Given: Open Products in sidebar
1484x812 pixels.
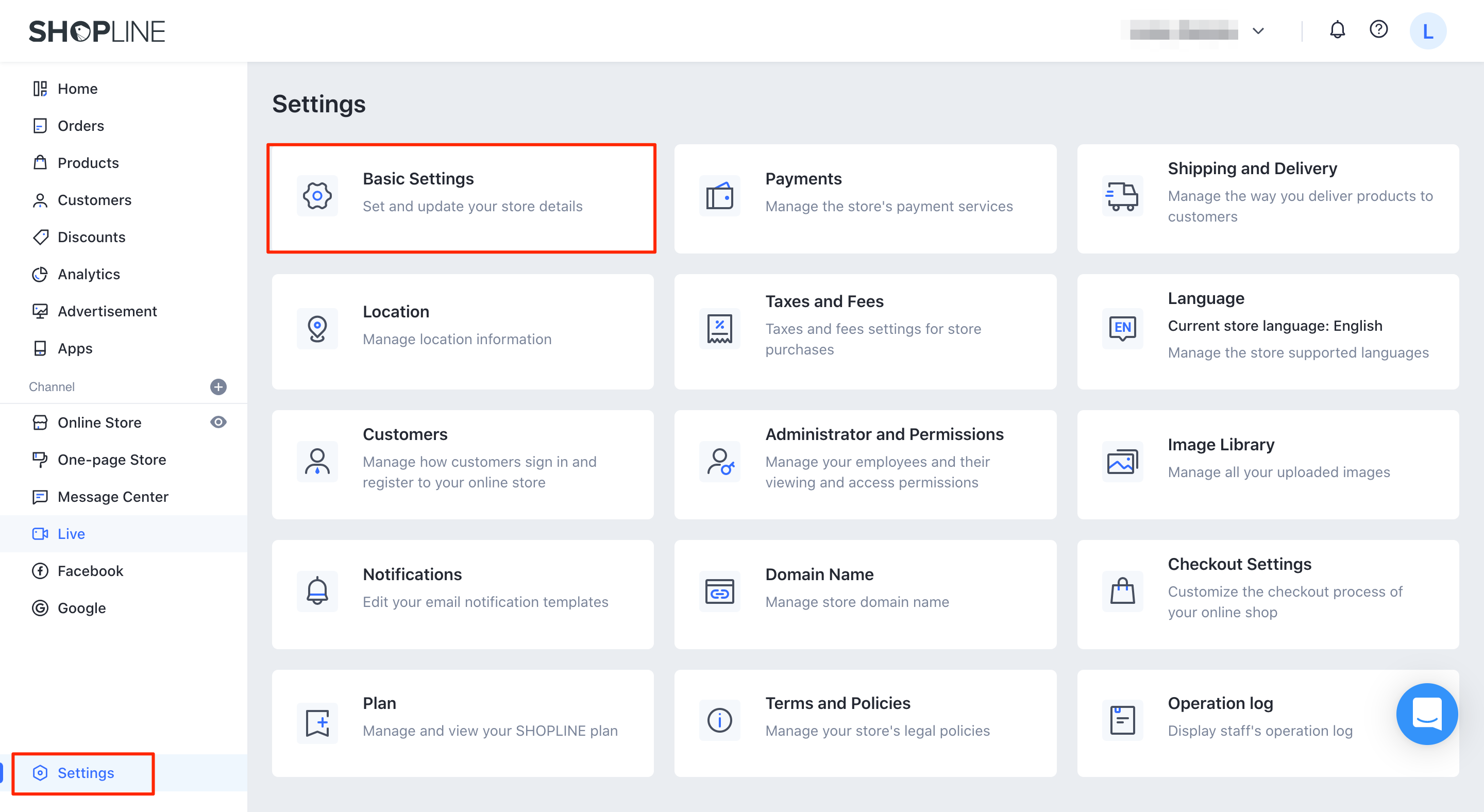Looking at the screenshot, I should tap(88, 163).
